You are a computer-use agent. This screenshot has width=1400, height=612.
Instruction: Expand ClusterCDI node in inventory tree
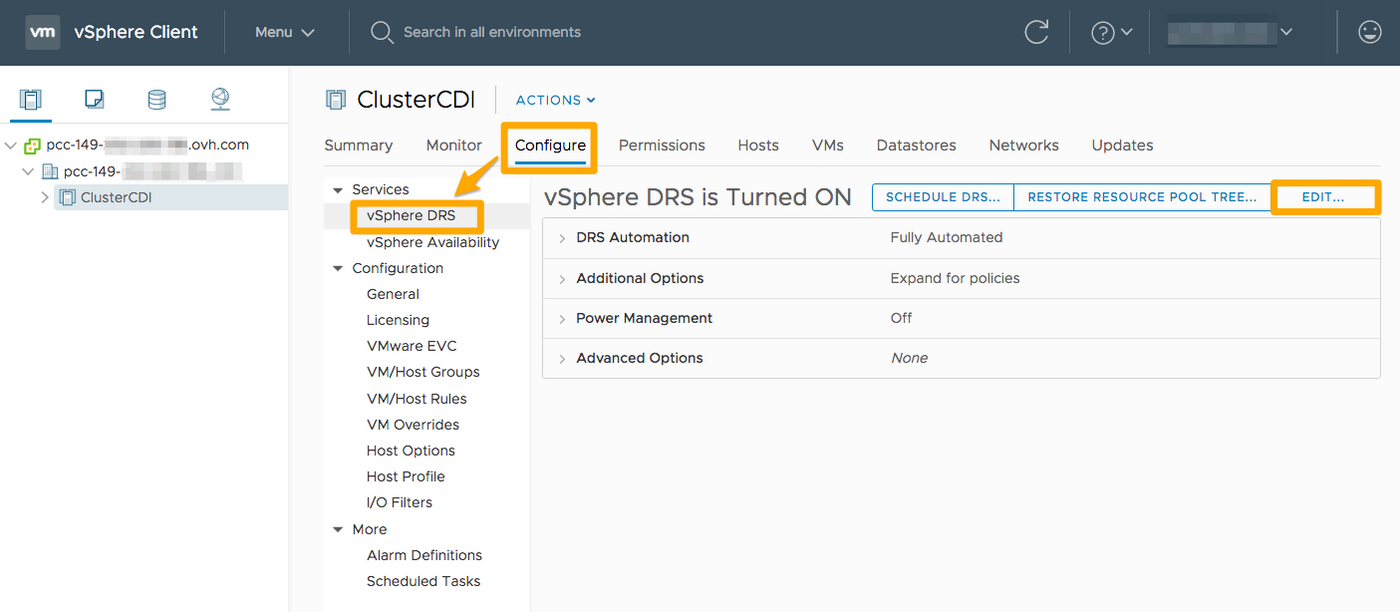point(45,198)
